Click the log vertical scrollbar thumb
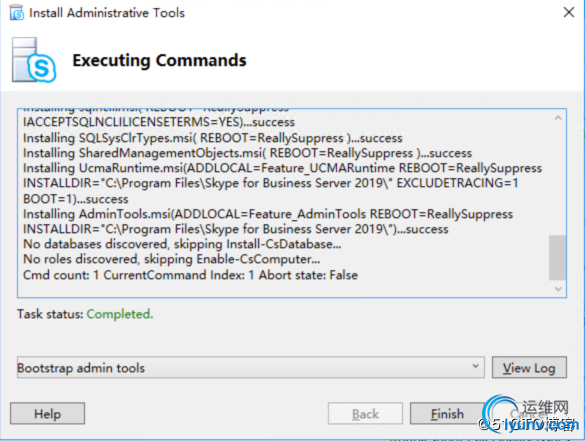The image size is (585, 441). 557,257
